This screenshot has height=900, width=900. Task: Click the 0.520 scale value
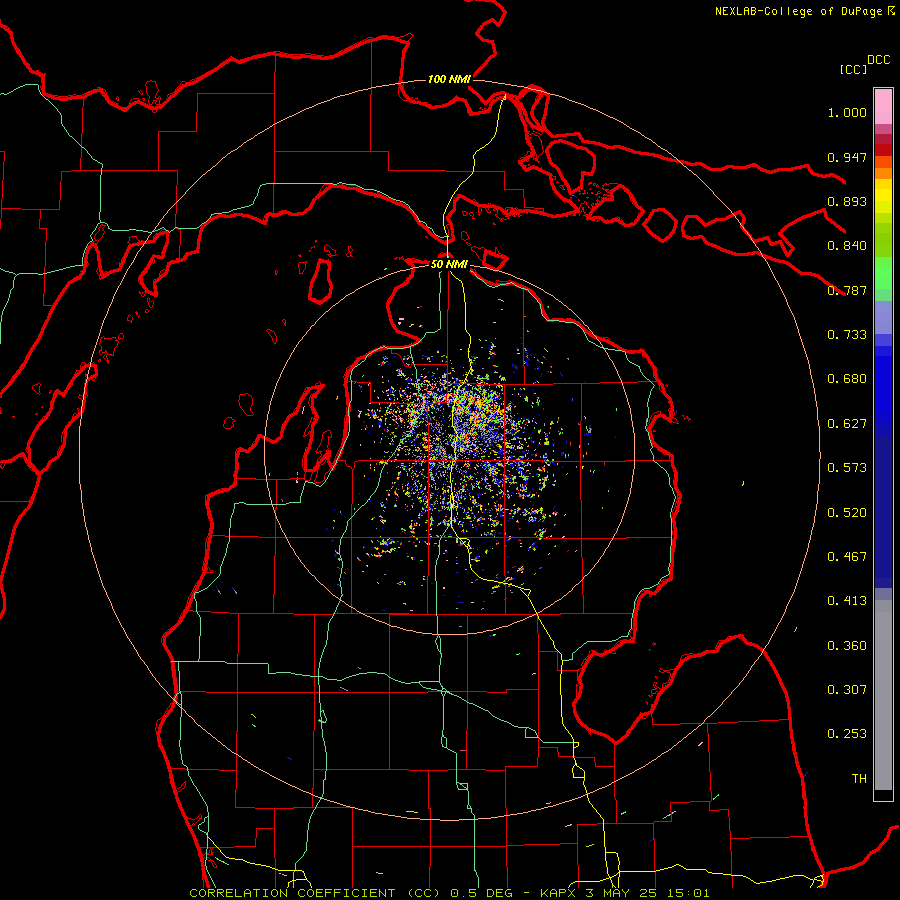point(847,513)
